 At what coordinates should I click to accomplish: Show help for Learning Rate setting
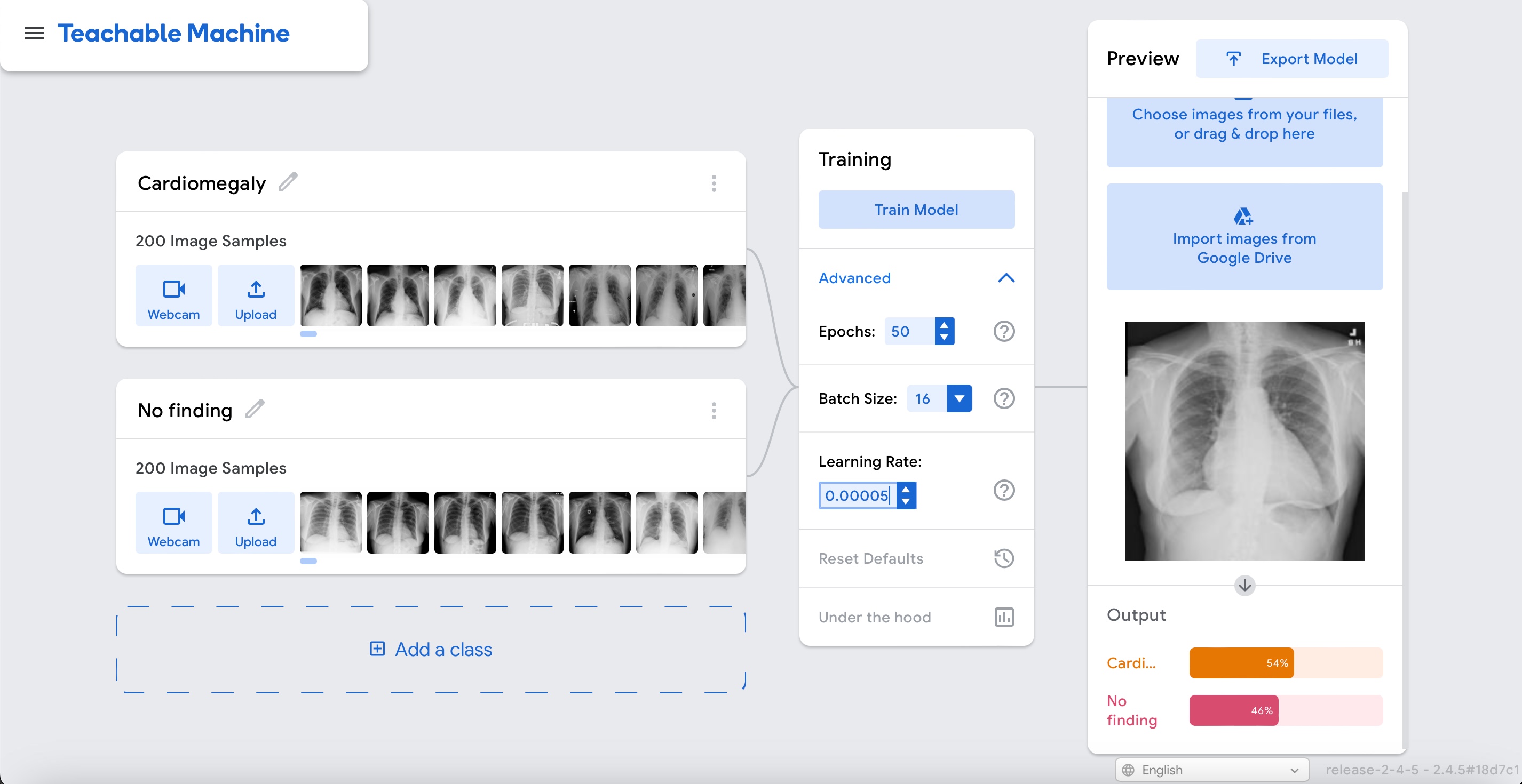pos(1004,490)
